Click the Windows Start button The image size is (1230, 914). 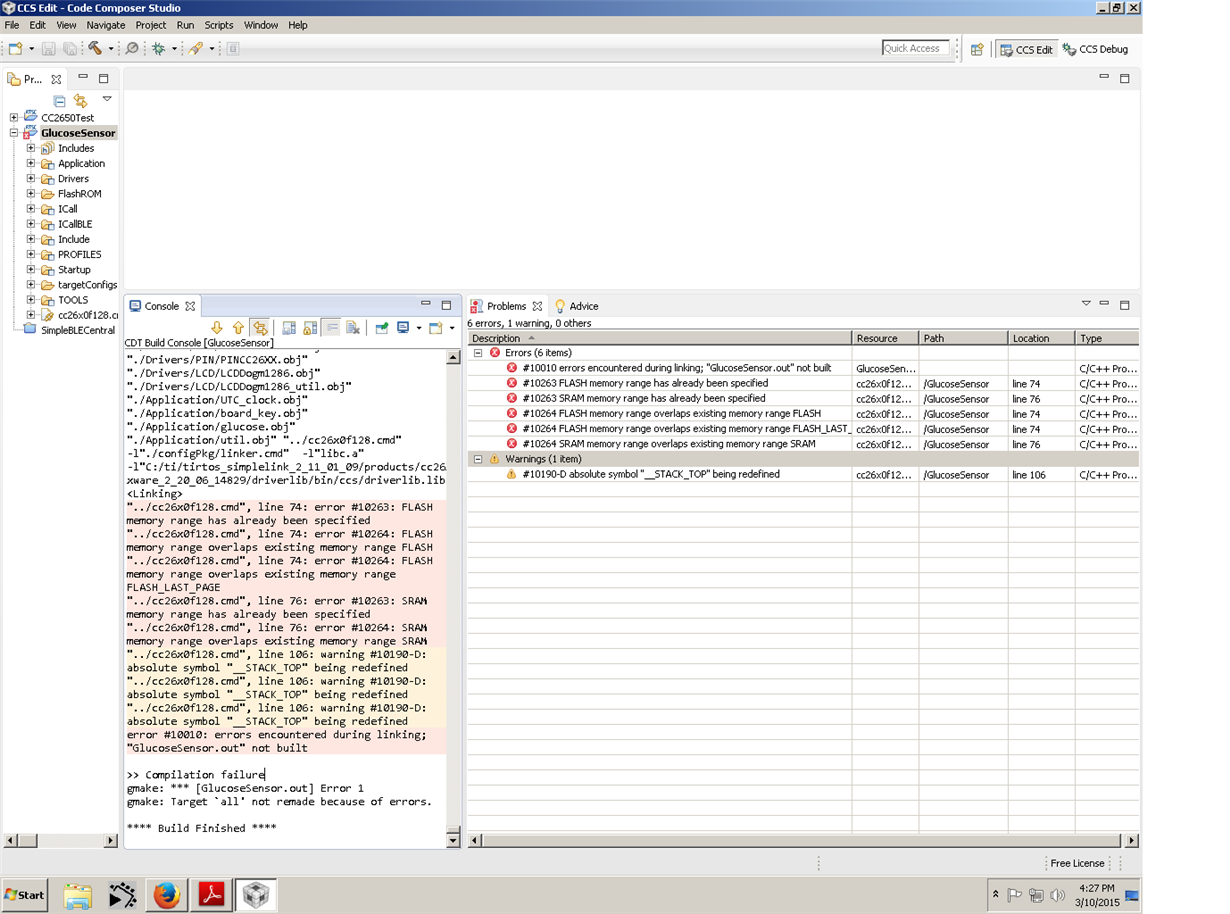pyautogui.click(x=25, y=895)
